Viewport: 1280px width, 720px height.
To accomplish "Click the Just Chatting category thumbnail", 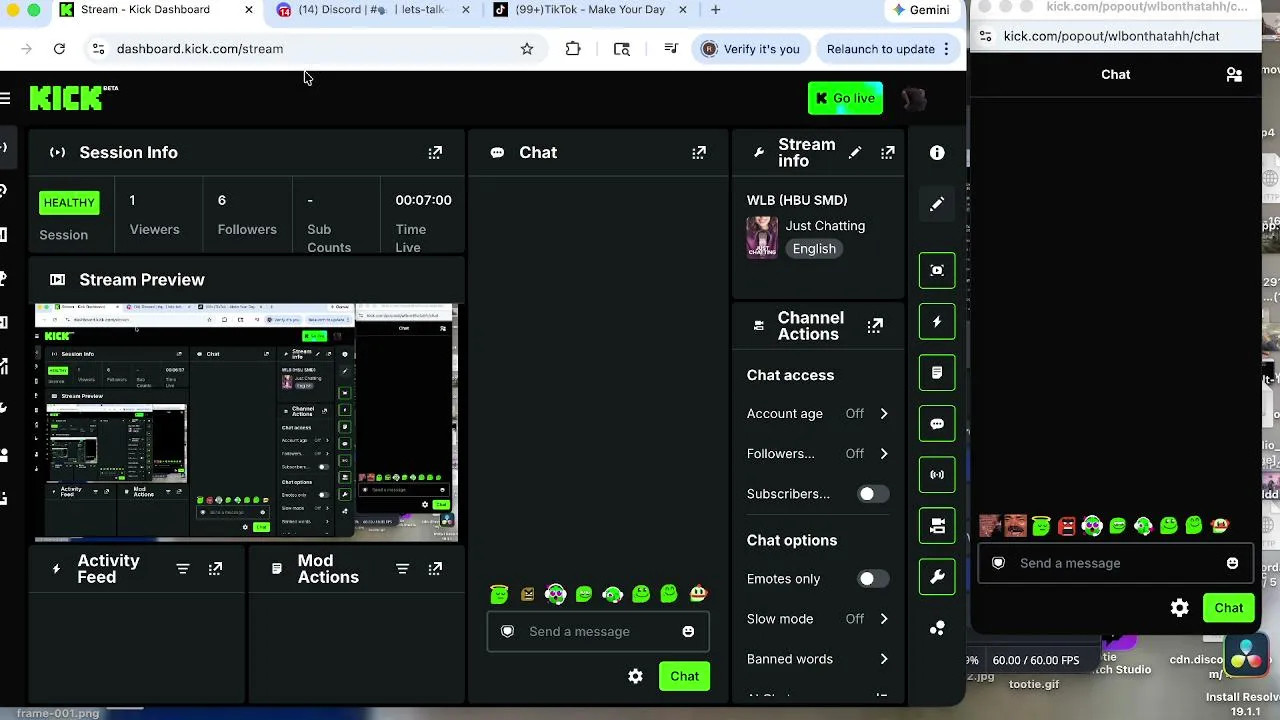I will [762, 237].
